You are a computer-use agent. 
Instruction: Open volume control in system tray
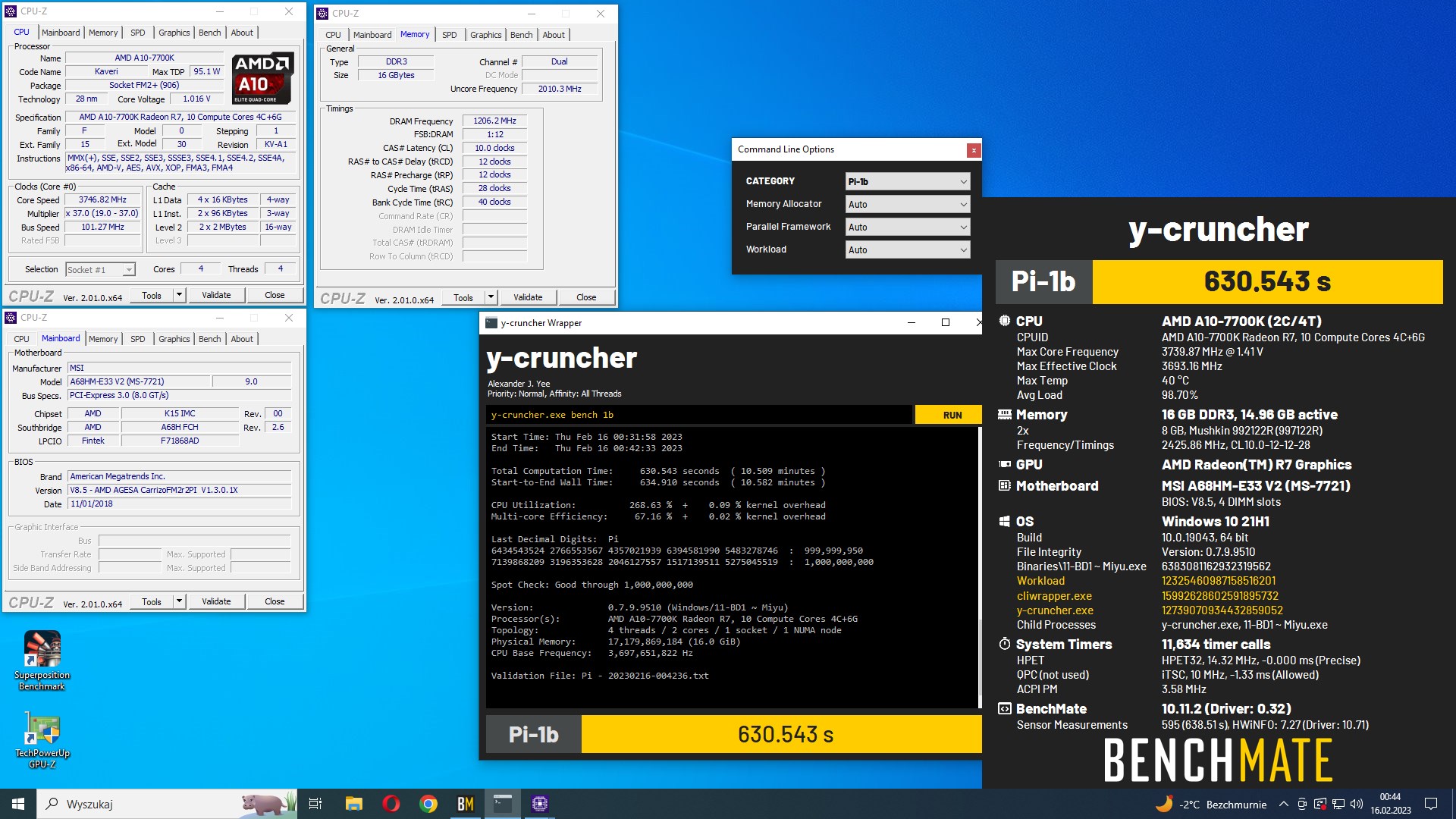pyautogui.click(x=1357, y=805)
